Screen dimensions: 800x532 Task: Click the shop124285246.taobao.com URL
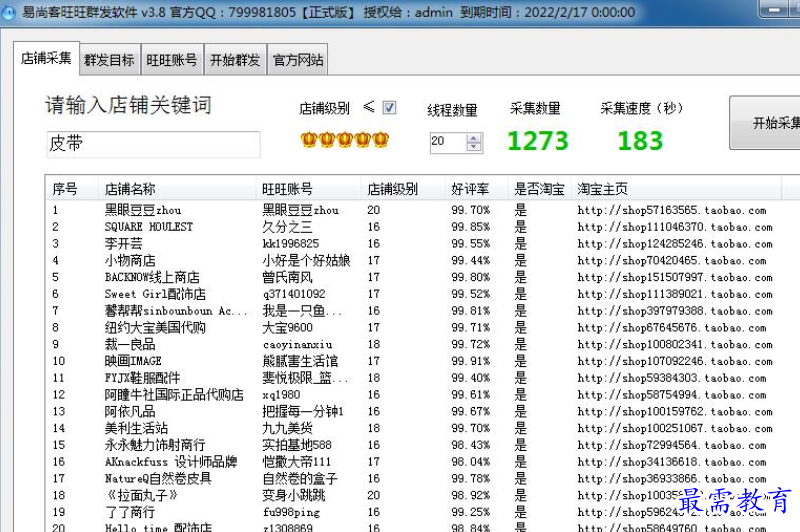pyautogui.click(x=674, y=244)
